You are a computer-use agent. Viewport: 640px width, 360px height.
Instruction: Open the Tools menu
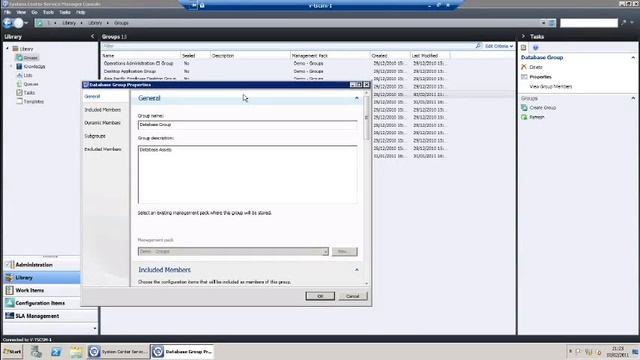(48, 12)
